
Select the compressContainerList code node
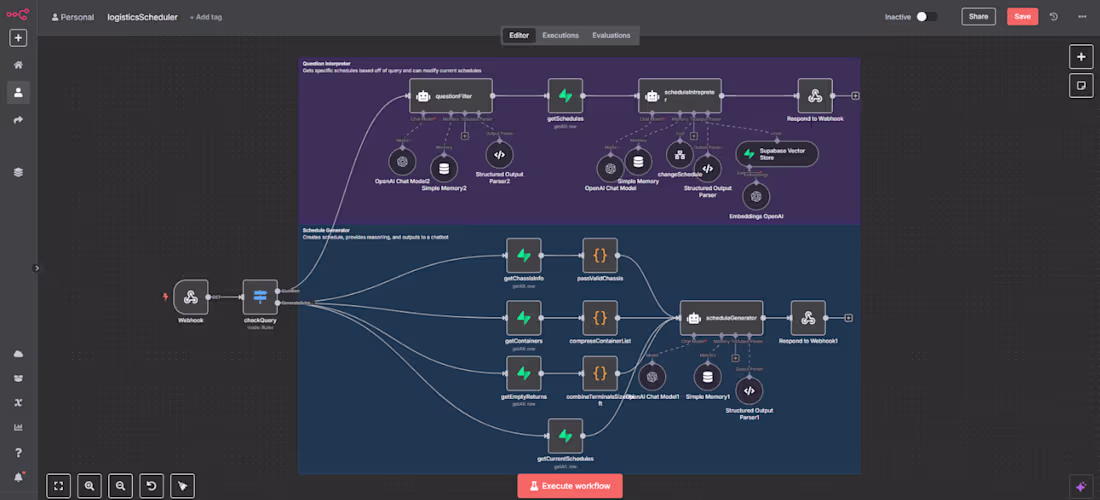[600, 318]
